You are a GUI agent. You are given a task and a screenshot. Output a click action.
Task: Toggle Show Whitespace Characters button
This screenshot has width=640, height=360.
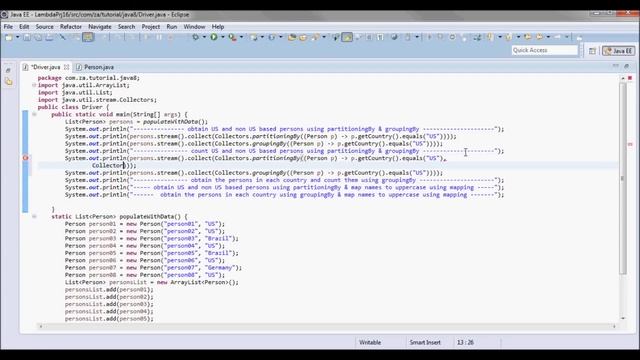point(380,37)
